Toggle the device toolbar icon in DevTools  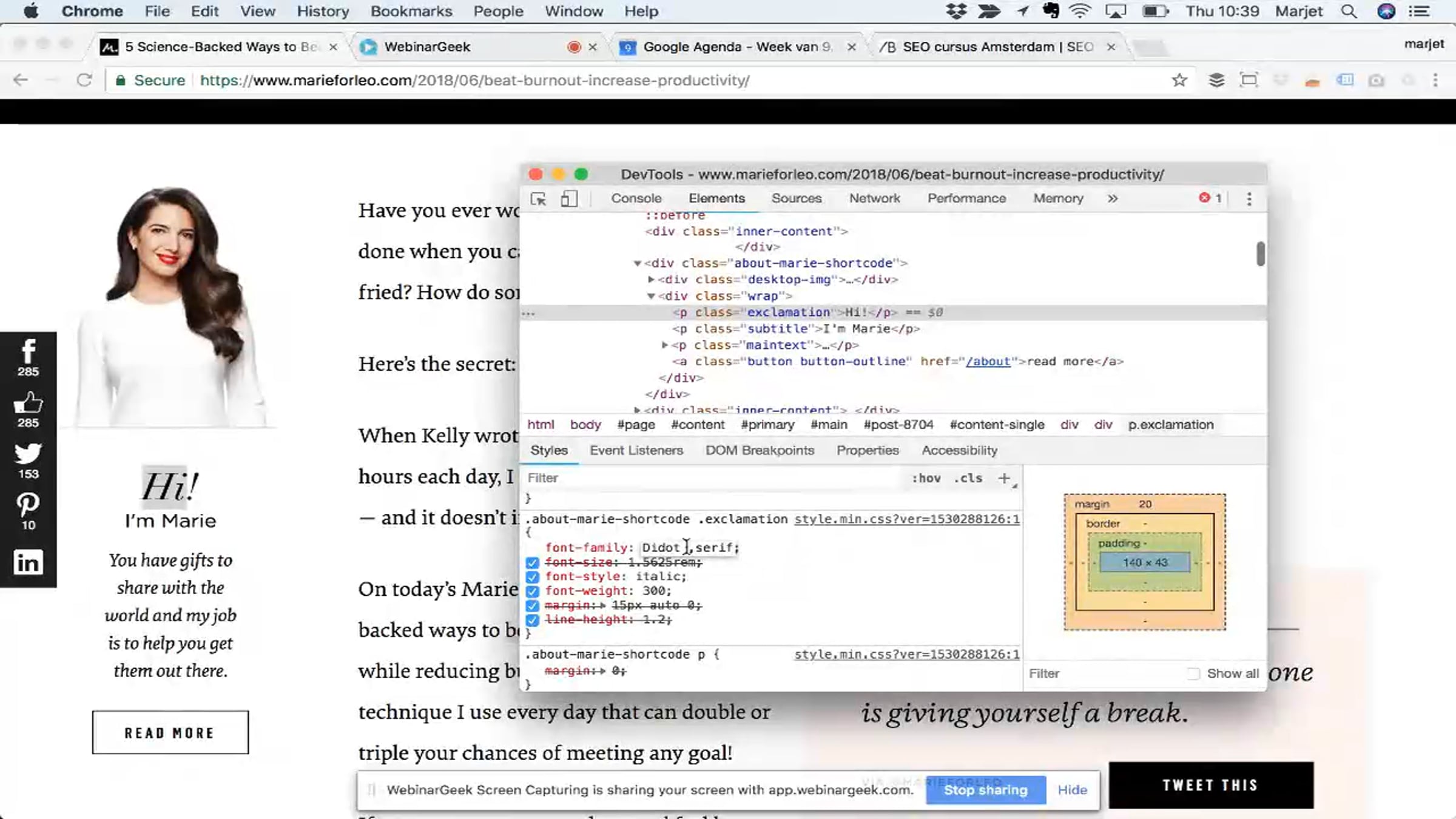(x=568, y=199)
